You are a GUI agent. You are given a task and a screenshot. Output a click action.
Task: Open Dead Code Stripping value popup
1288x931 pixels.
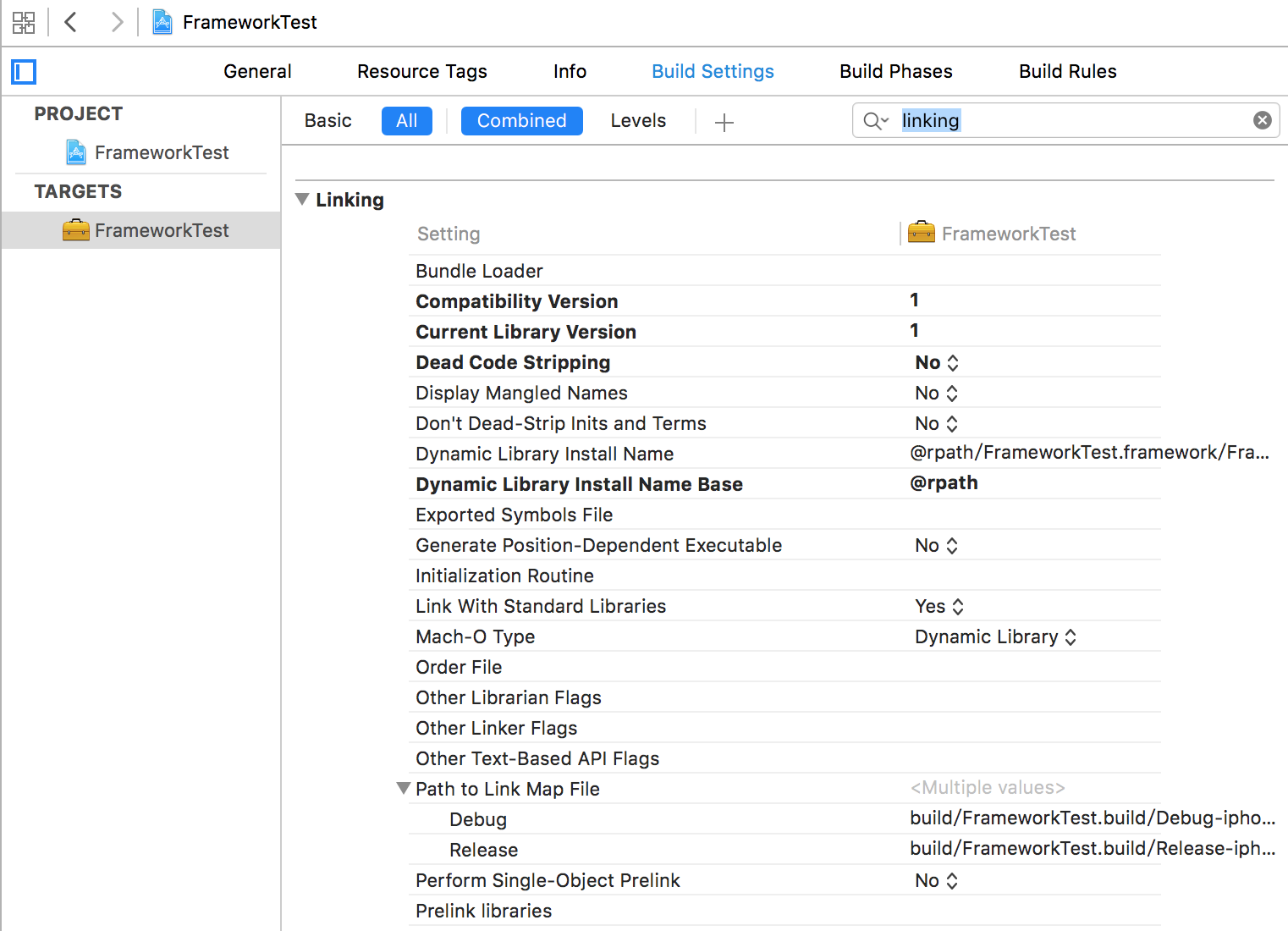click(x=936, y=363)
